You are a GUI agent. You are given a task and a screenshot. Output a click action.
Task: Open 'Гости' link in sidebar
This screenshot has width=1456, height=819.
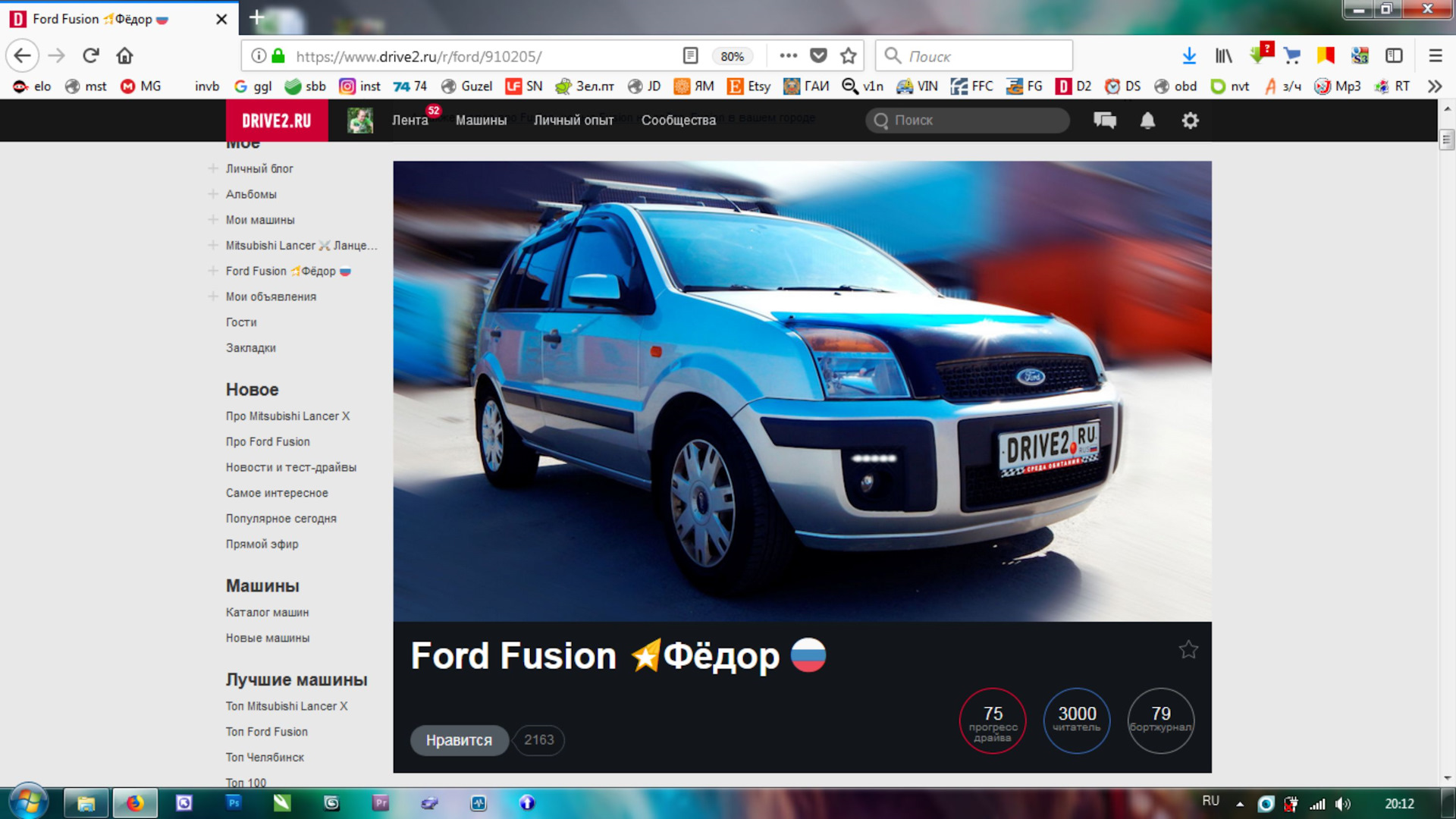tap(241, 322)
